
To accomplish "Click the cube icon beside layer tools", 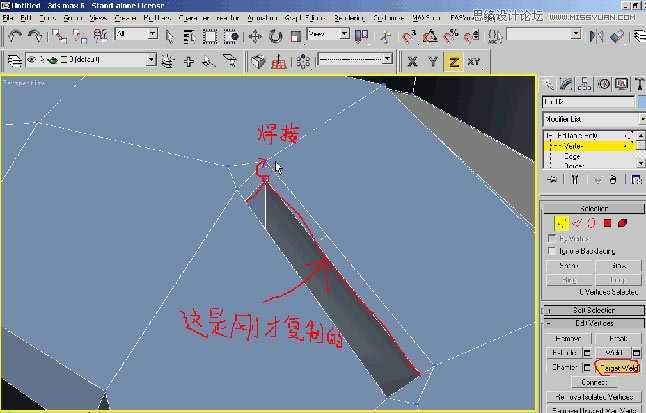I will (x=258, y=61).
